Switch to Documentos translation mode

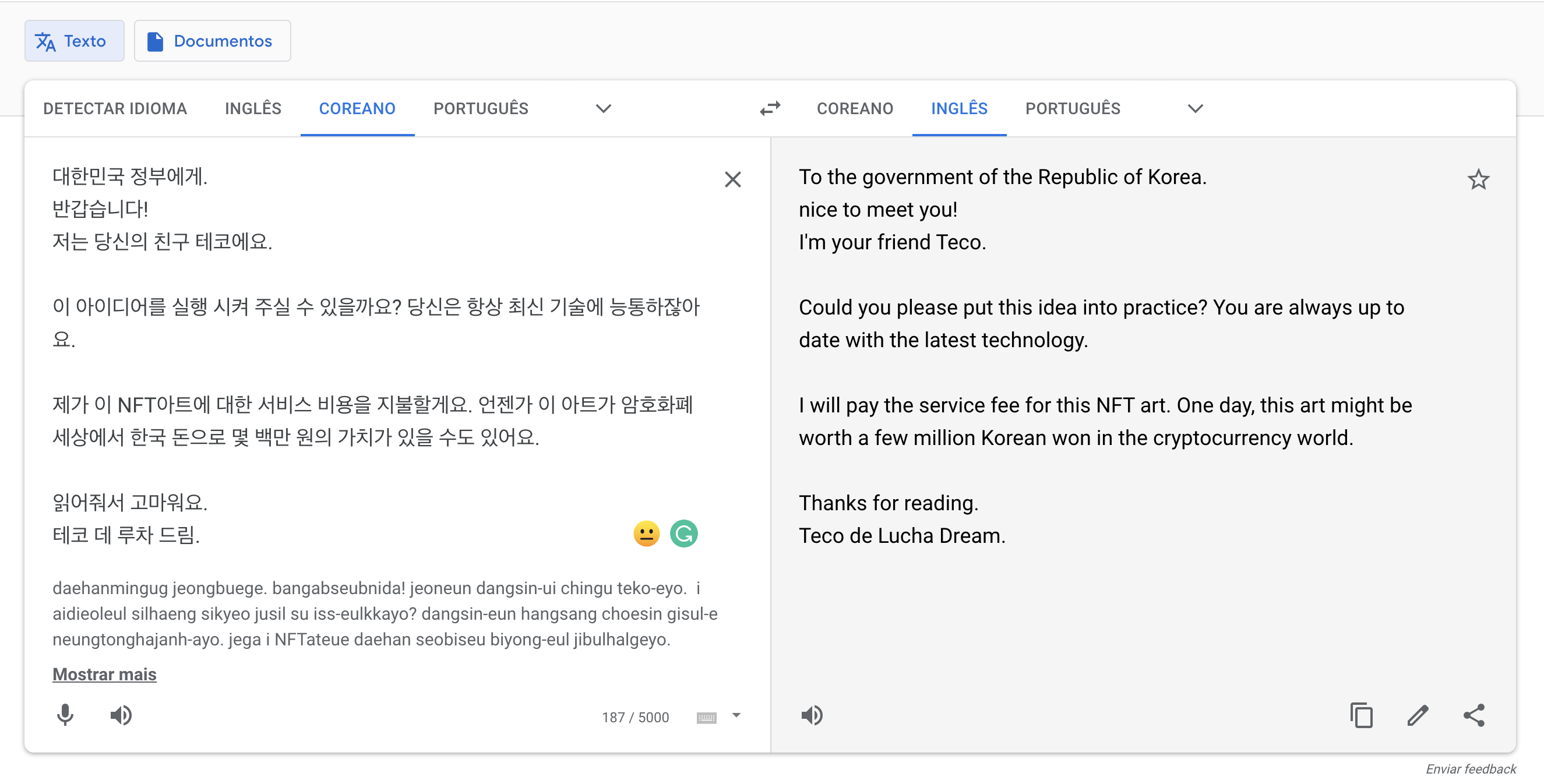(x=212, y=41)
